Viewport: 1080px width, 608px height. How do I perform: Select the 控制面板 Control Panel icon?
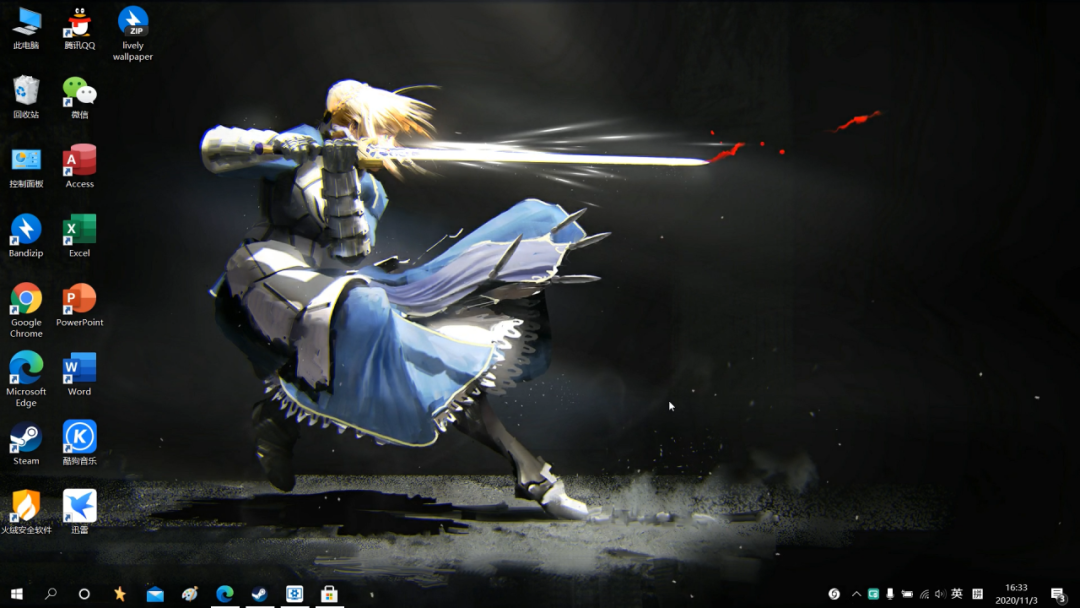26,166
